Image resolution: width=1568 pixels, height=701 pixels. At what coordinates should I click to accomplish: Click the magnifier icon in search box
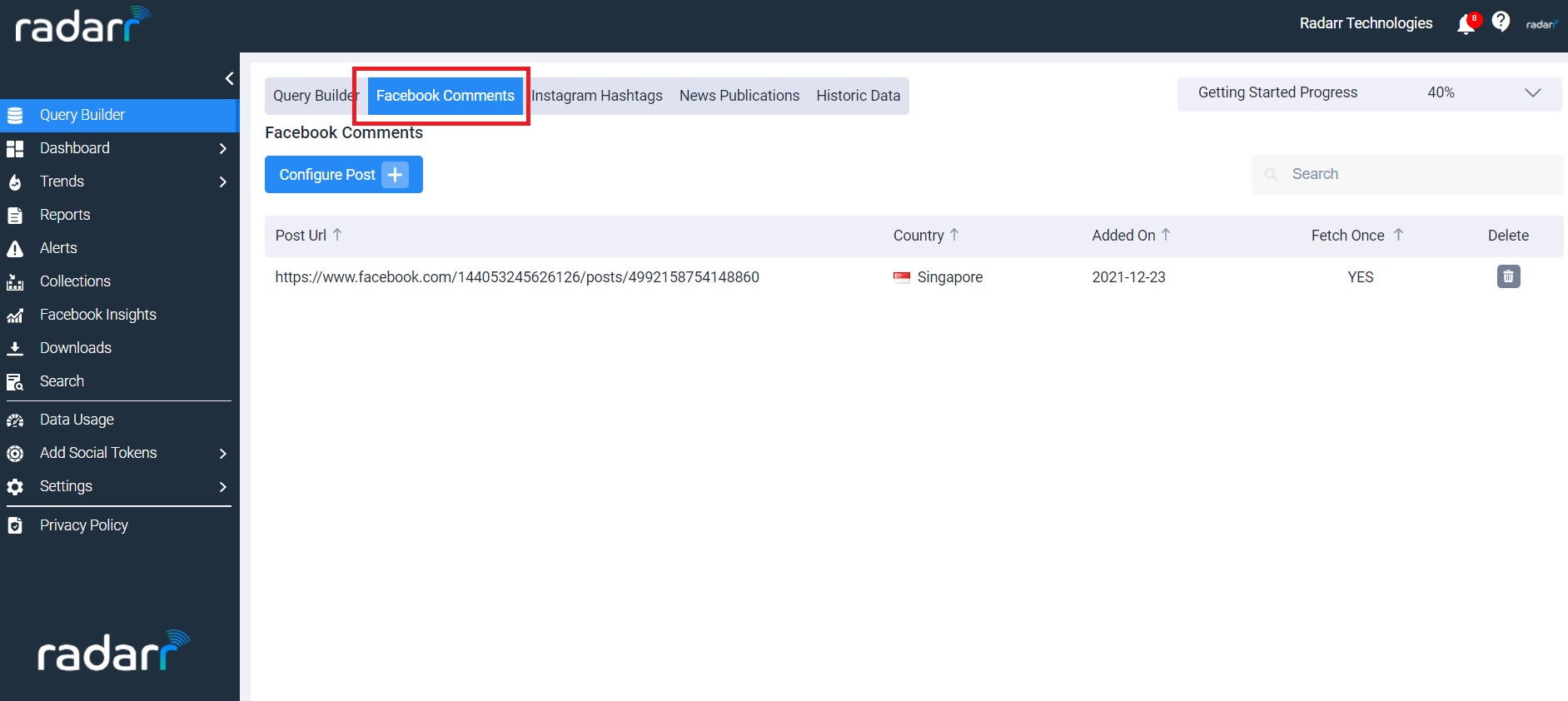click(1271, 174)
